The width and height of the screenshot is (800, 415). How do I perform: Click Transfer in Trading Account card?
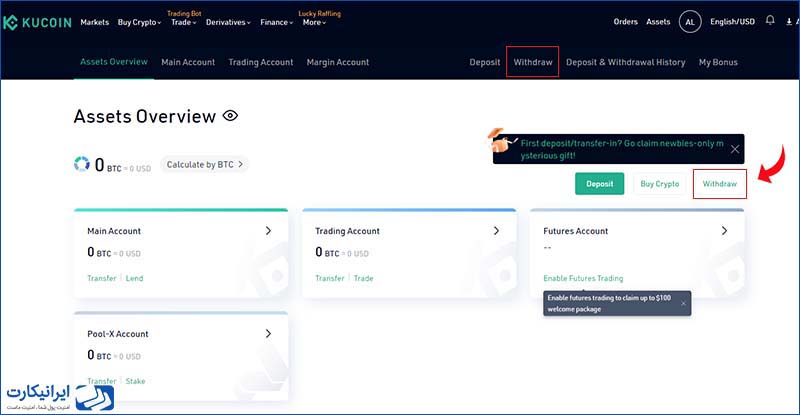(330, 278)
